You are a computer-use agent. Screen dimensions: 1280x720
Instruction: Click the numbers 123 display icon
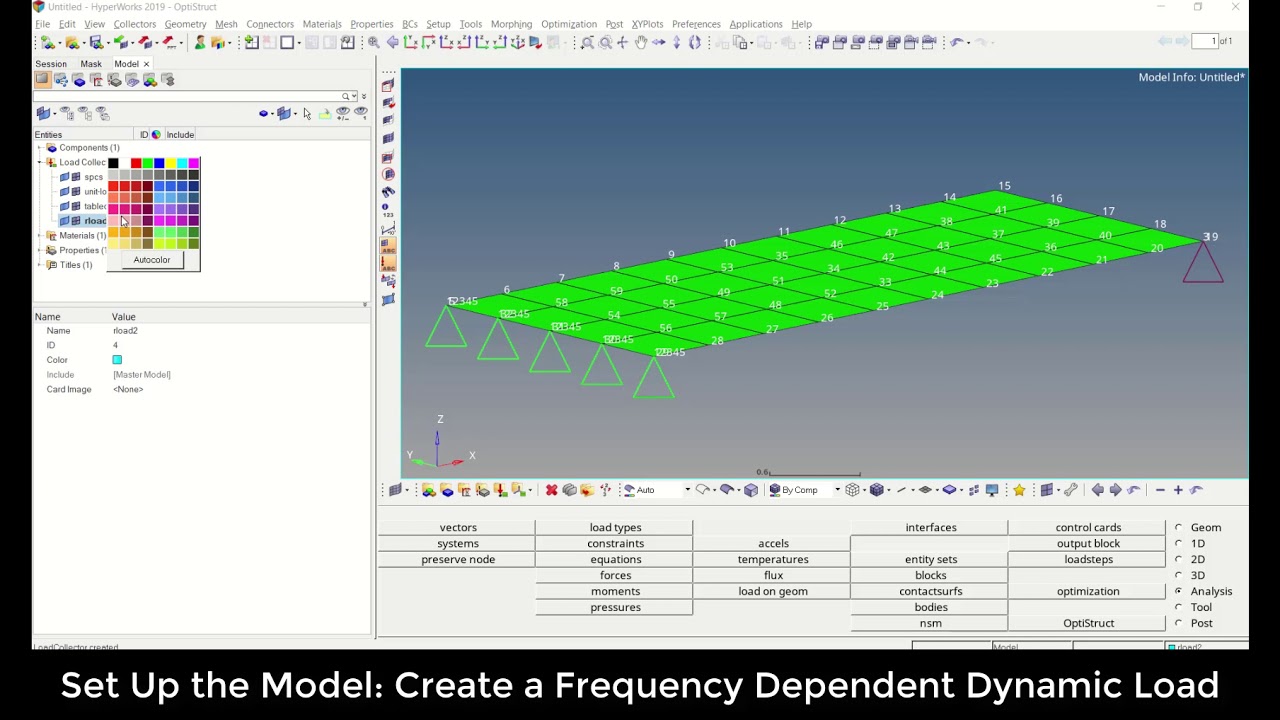click(388, 210)
